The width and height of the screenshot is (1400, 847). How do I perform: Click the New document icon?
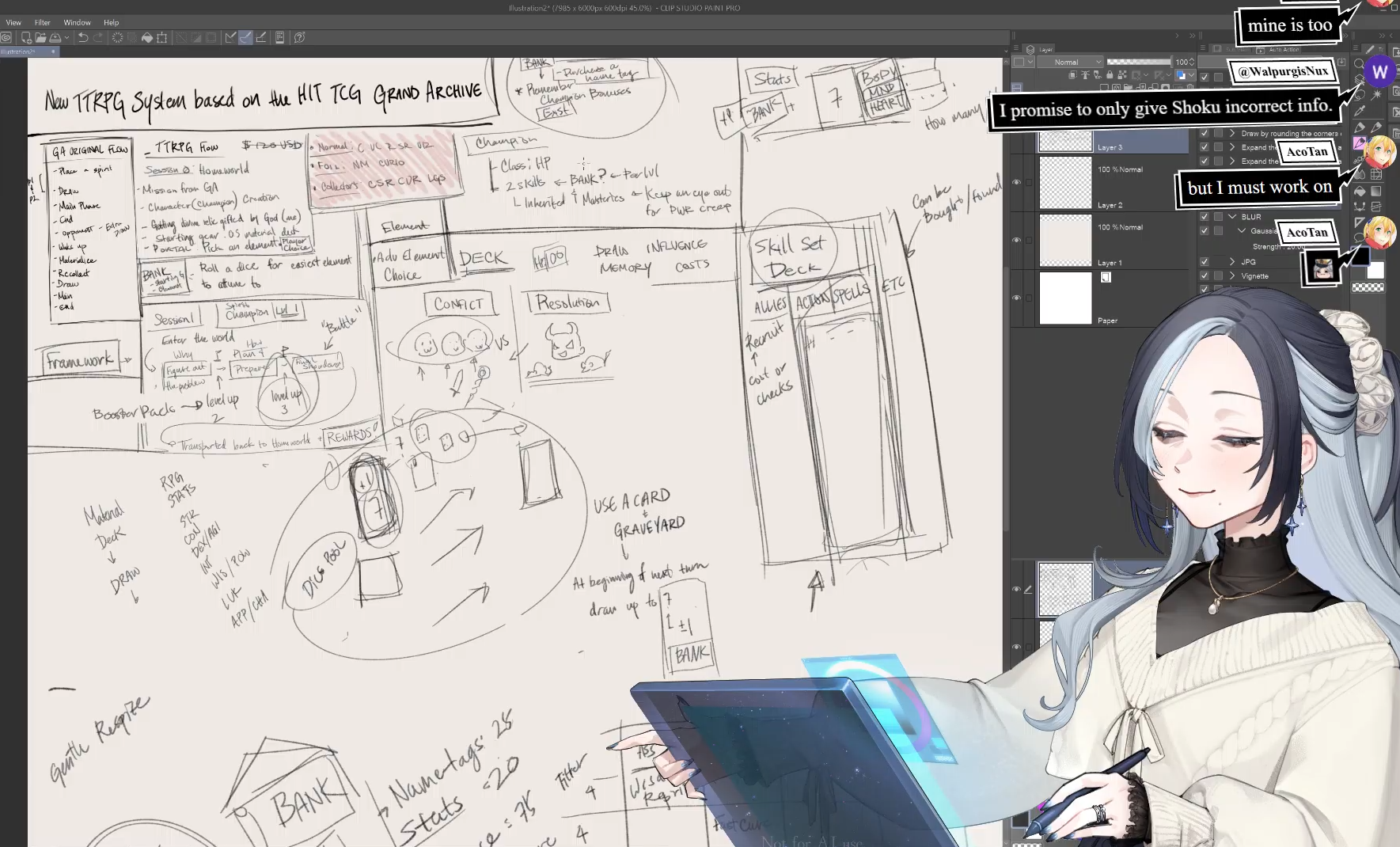(x=26, y=37)
